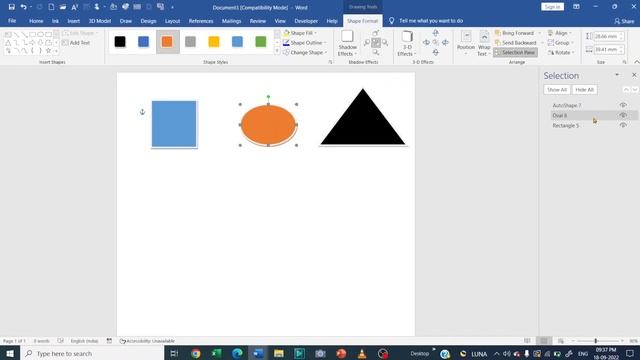Toggle the Selection Pane button

pyautogui.click(x=515, y=53)
